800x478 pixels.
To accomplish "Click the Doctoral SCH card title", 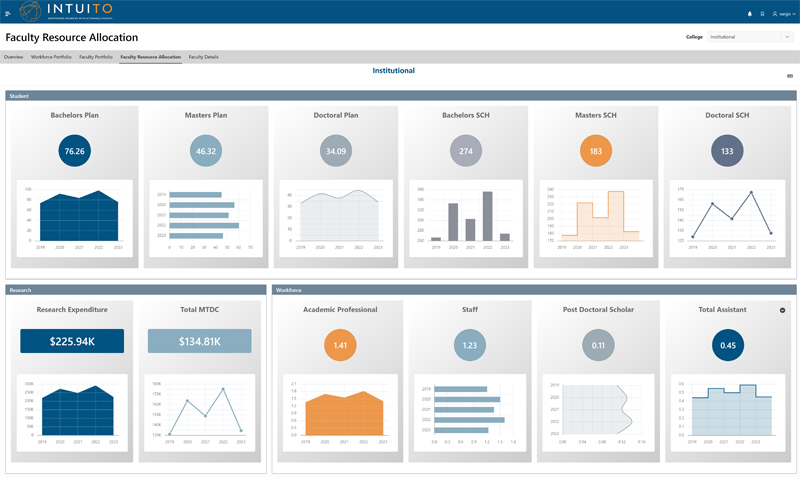I will pyautogui.click(x=727, y=115).
